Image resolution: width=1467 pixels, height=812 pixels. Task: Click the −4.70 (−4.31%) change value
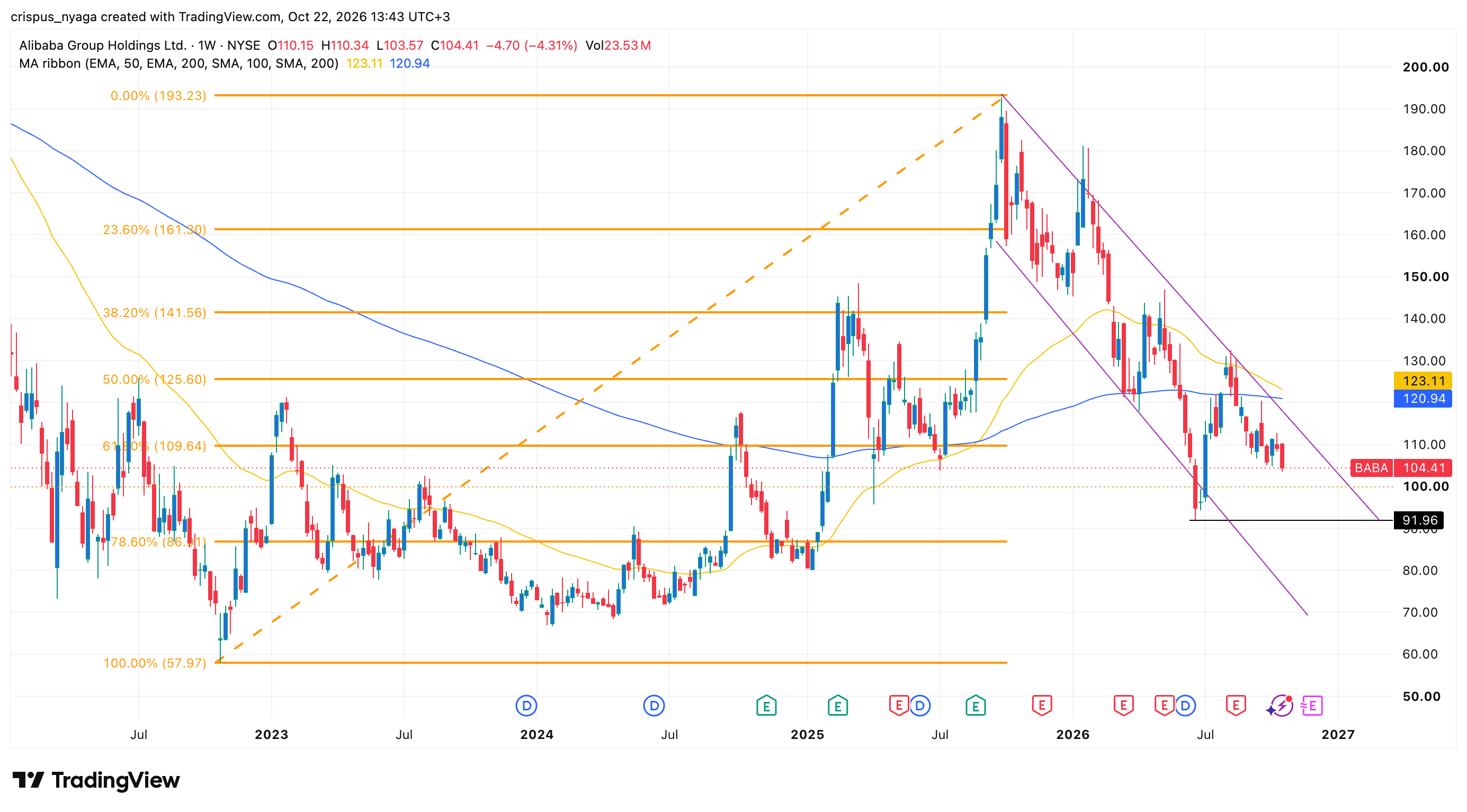[531, 45]
